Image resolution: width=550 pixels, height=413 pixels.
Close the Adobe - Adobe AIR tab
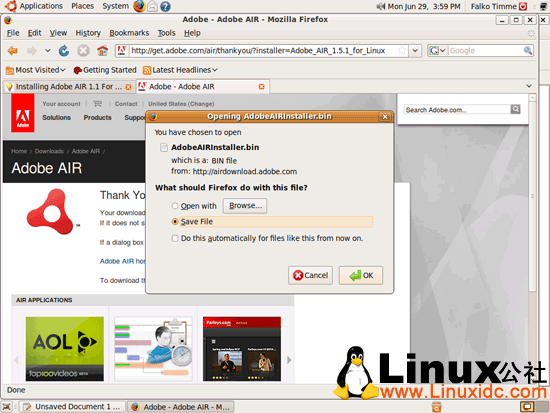pyautogui.click(x=261, y=87)
